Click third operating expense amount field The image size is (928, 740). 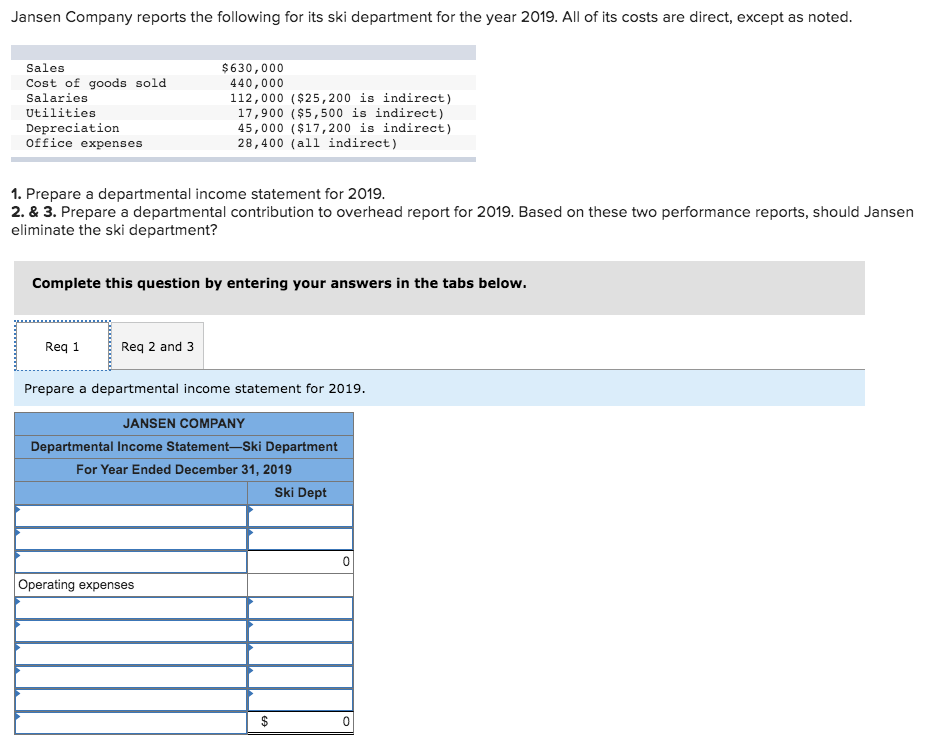(301, 654)
